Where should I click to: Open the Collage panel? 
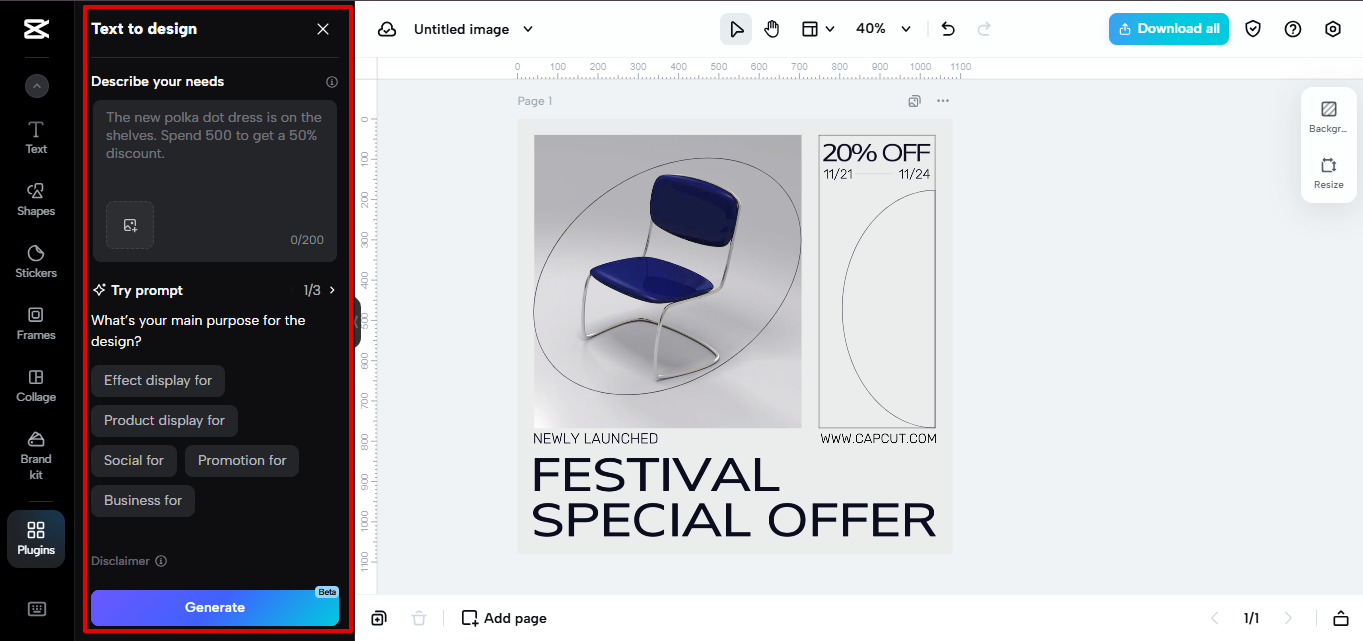(35, 385)
